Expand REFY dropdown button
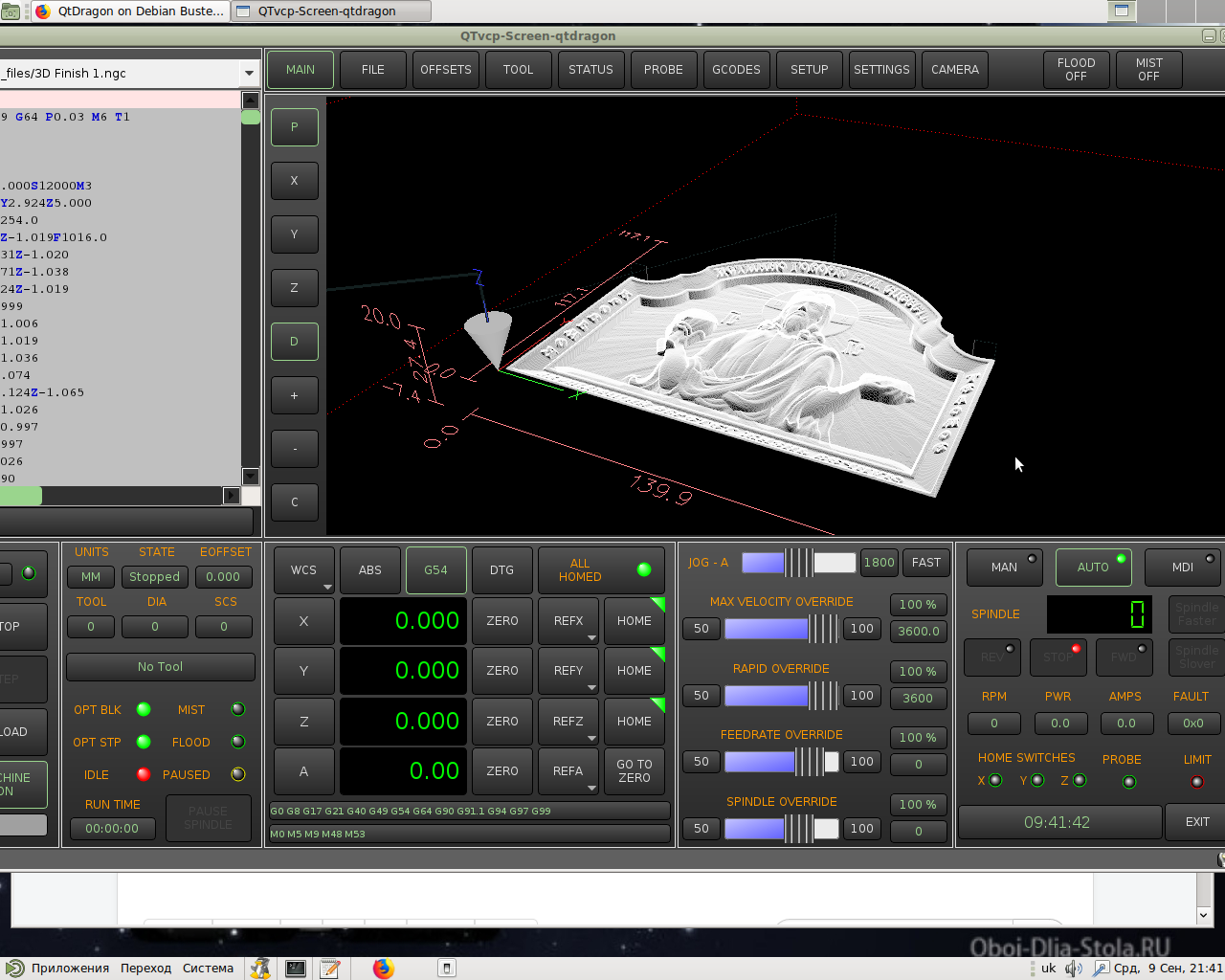 pyautogui.click(x=591, y=687)
